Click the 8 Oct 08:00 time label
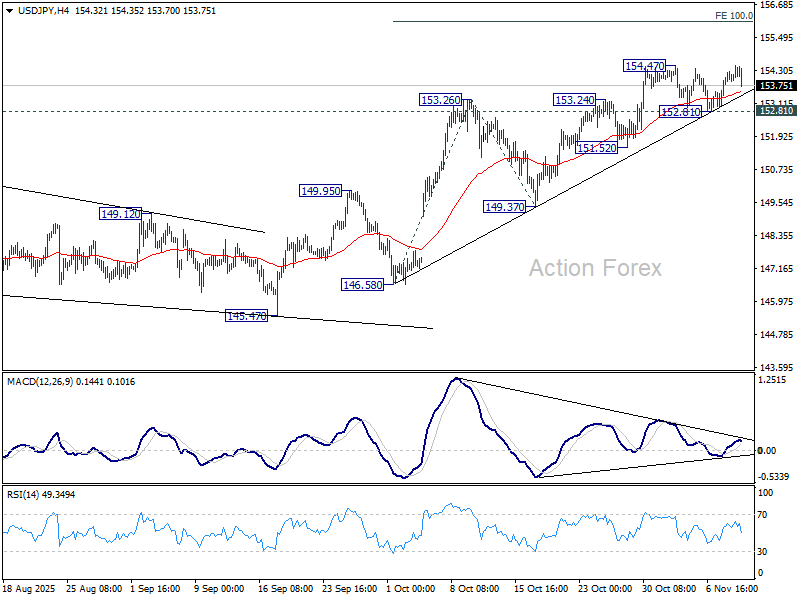This screenshot has height=600, width=800. tap(473, 591)
